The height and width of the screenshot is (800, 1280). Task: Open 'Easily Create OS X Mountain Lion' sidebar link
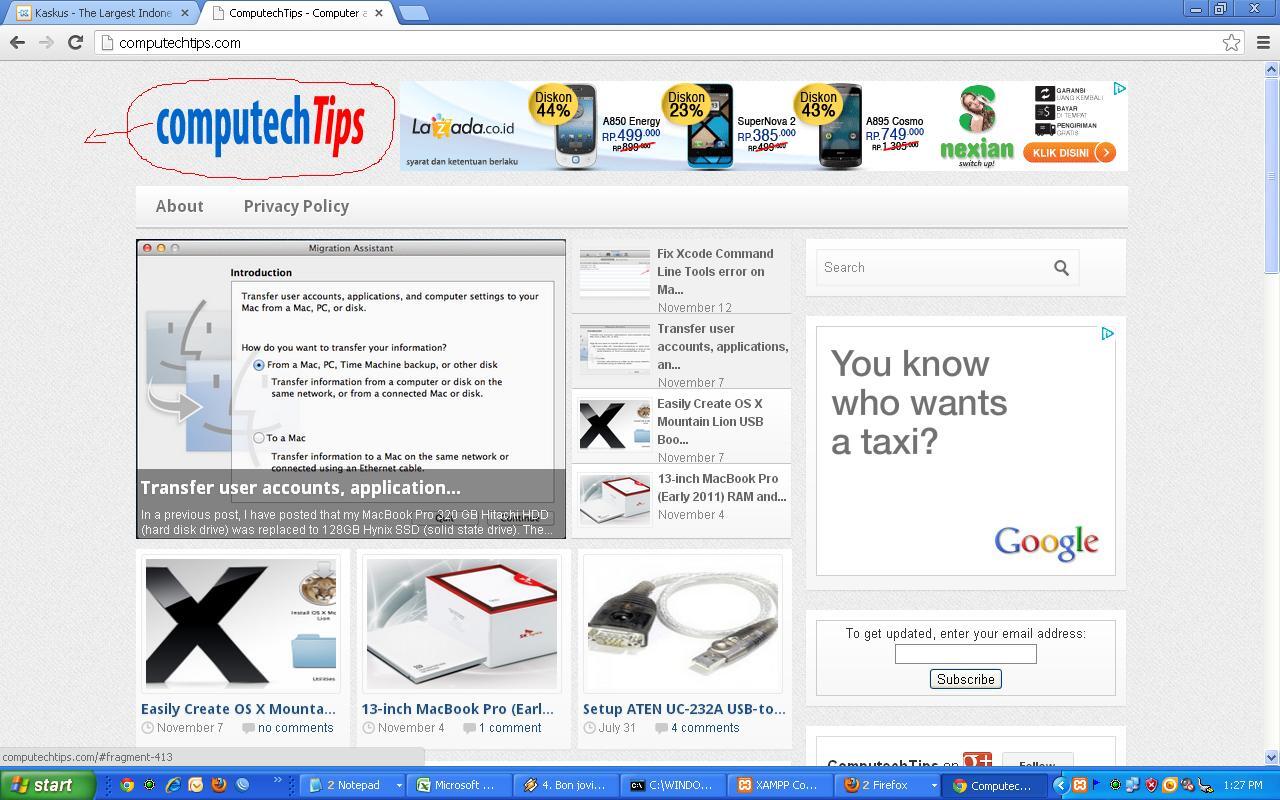[710, 422]
